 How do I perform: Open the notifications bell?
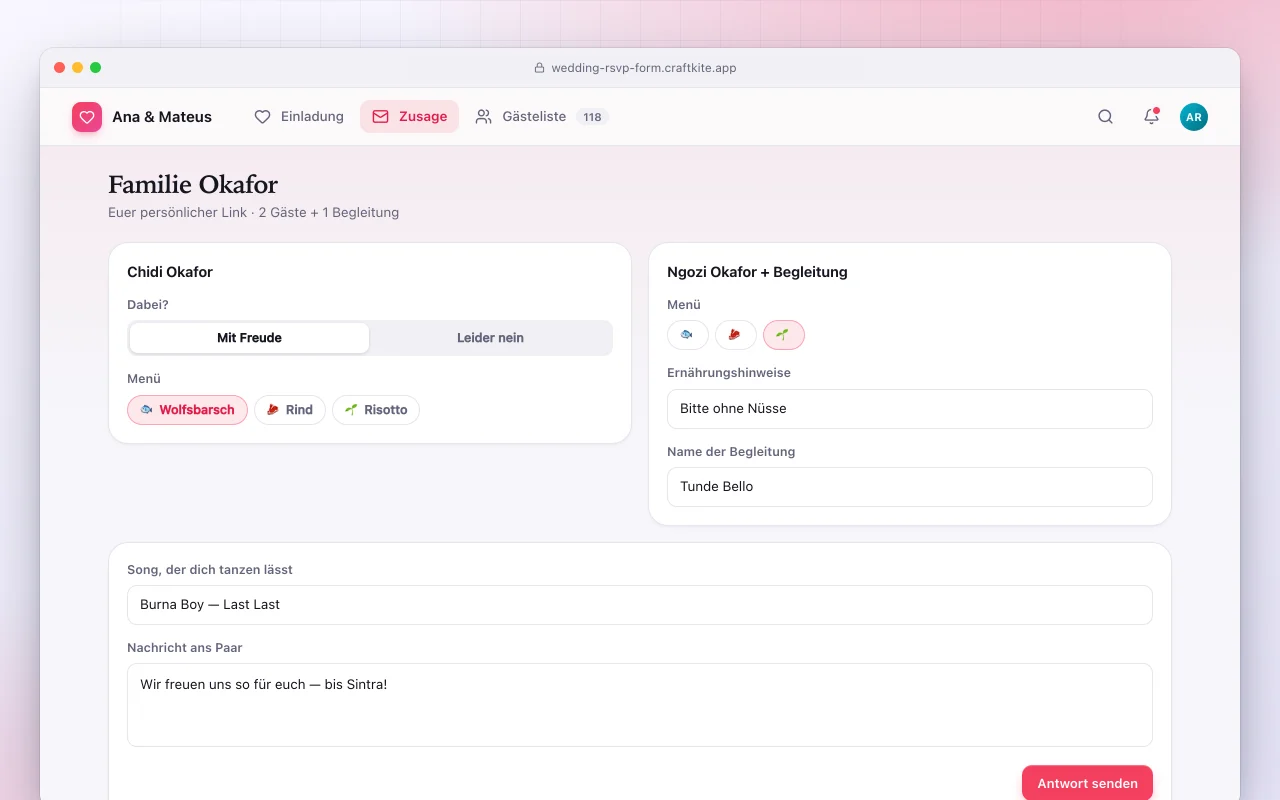1151,117
